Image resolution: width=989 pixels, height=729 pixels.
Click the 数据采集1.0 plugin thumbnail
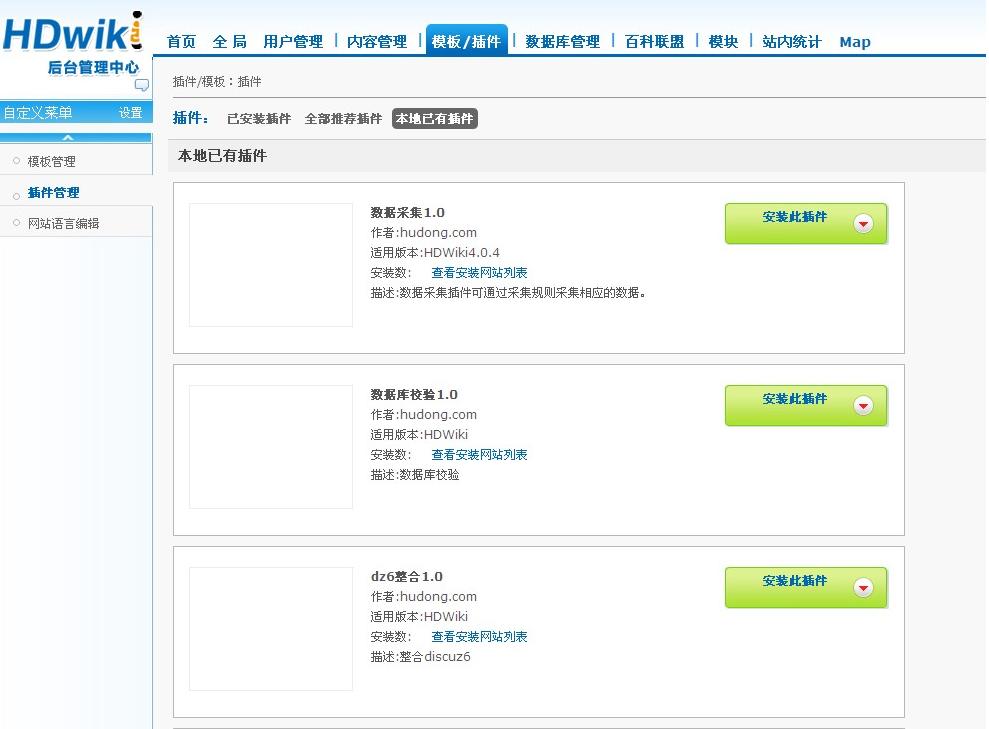tap(271, 265)
